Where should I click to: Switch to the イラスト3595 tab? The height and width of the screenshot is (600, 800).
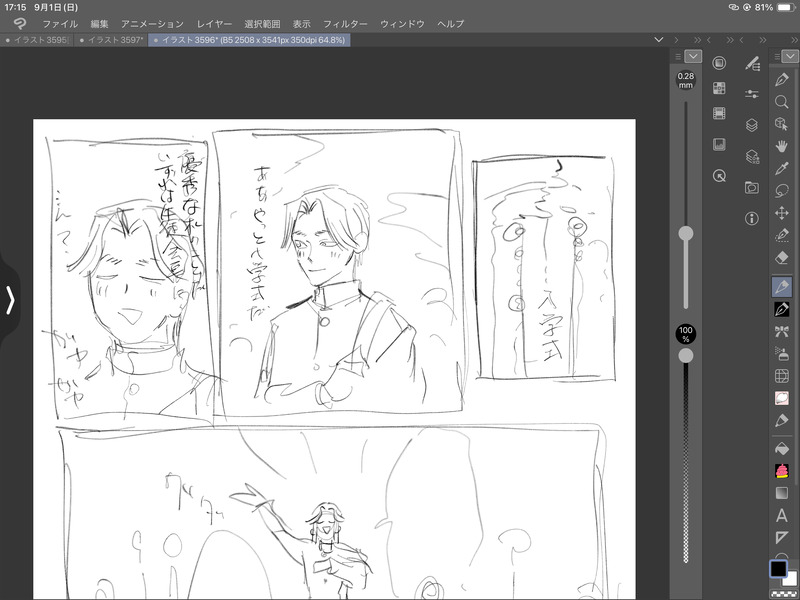coord(37,40)
